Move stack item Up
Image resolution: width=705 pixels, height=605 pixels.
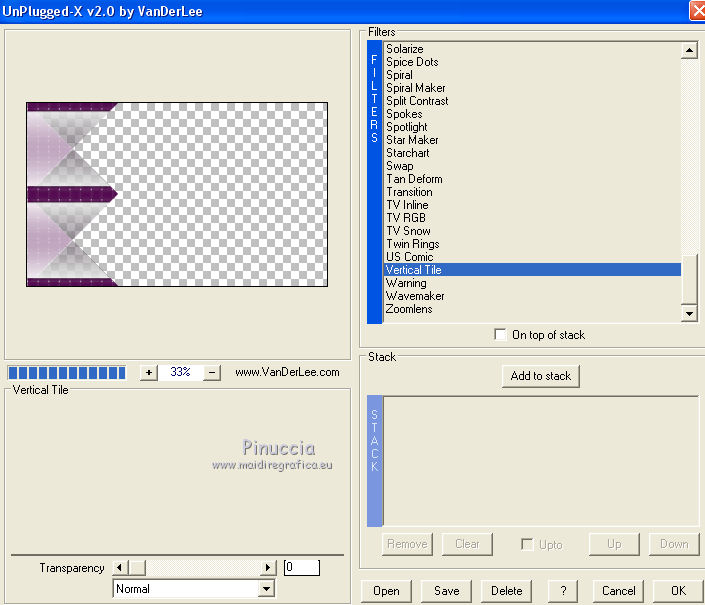(x=614, y=544)
